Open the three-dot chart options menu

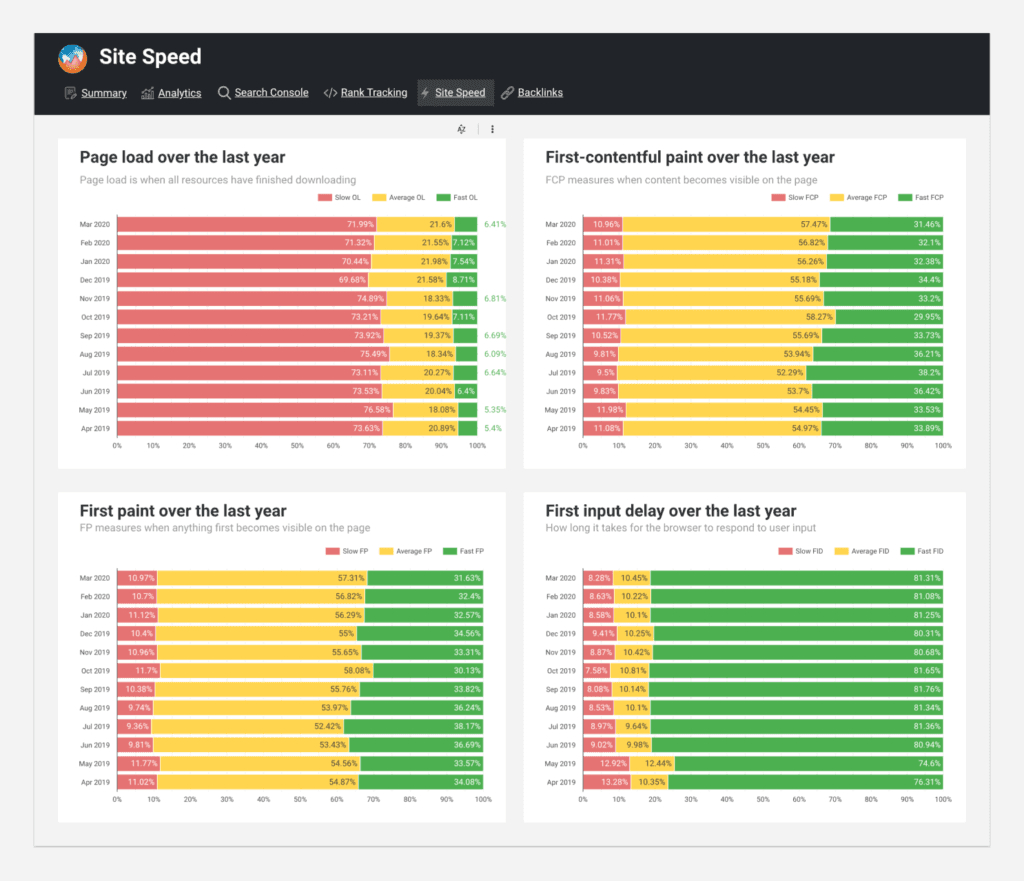(x=492, y=129)
